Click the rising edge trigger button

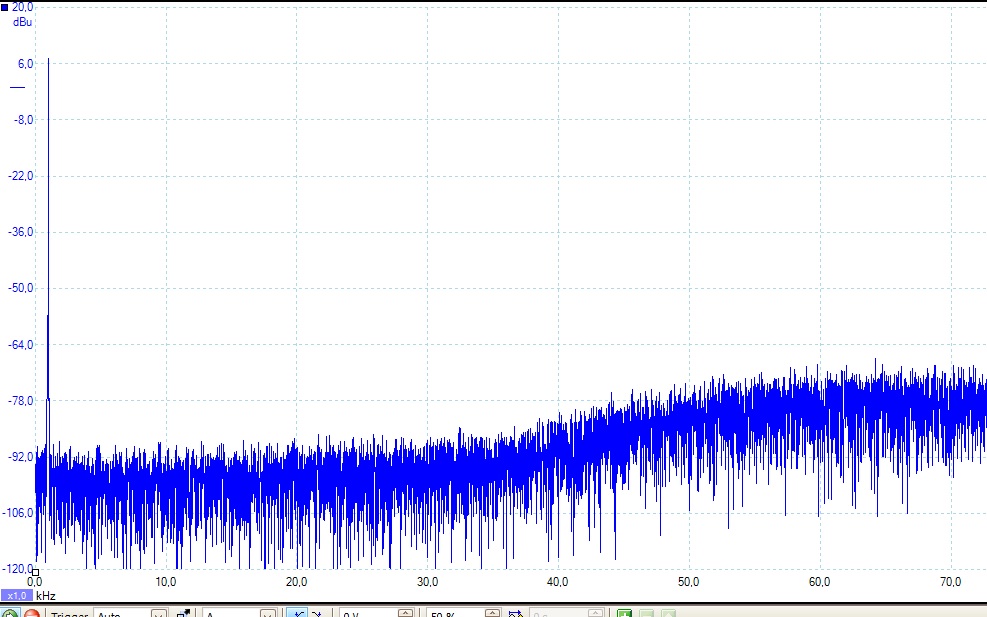click(x=297, y=614)
